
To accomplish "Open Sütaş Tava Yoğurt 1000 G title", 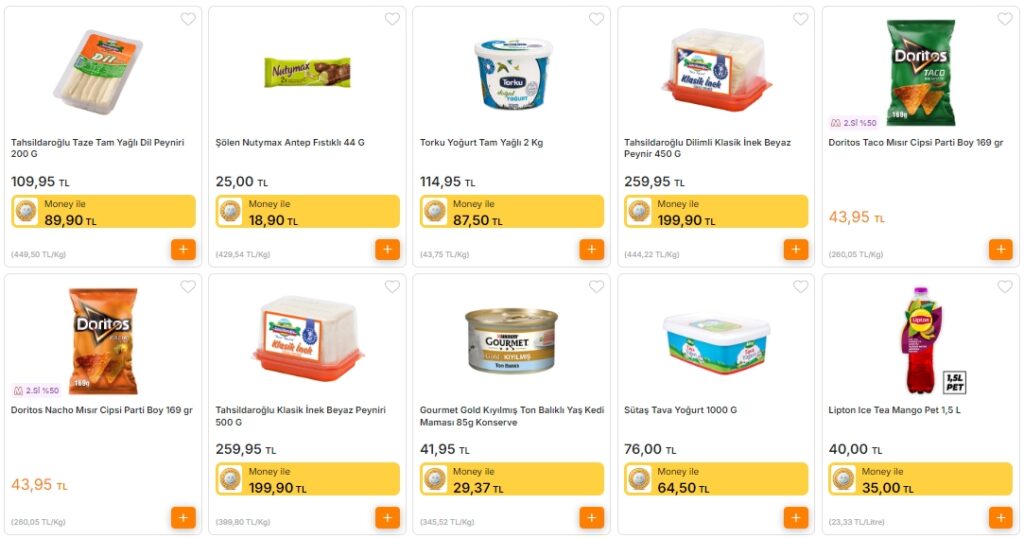I will 680,410.
